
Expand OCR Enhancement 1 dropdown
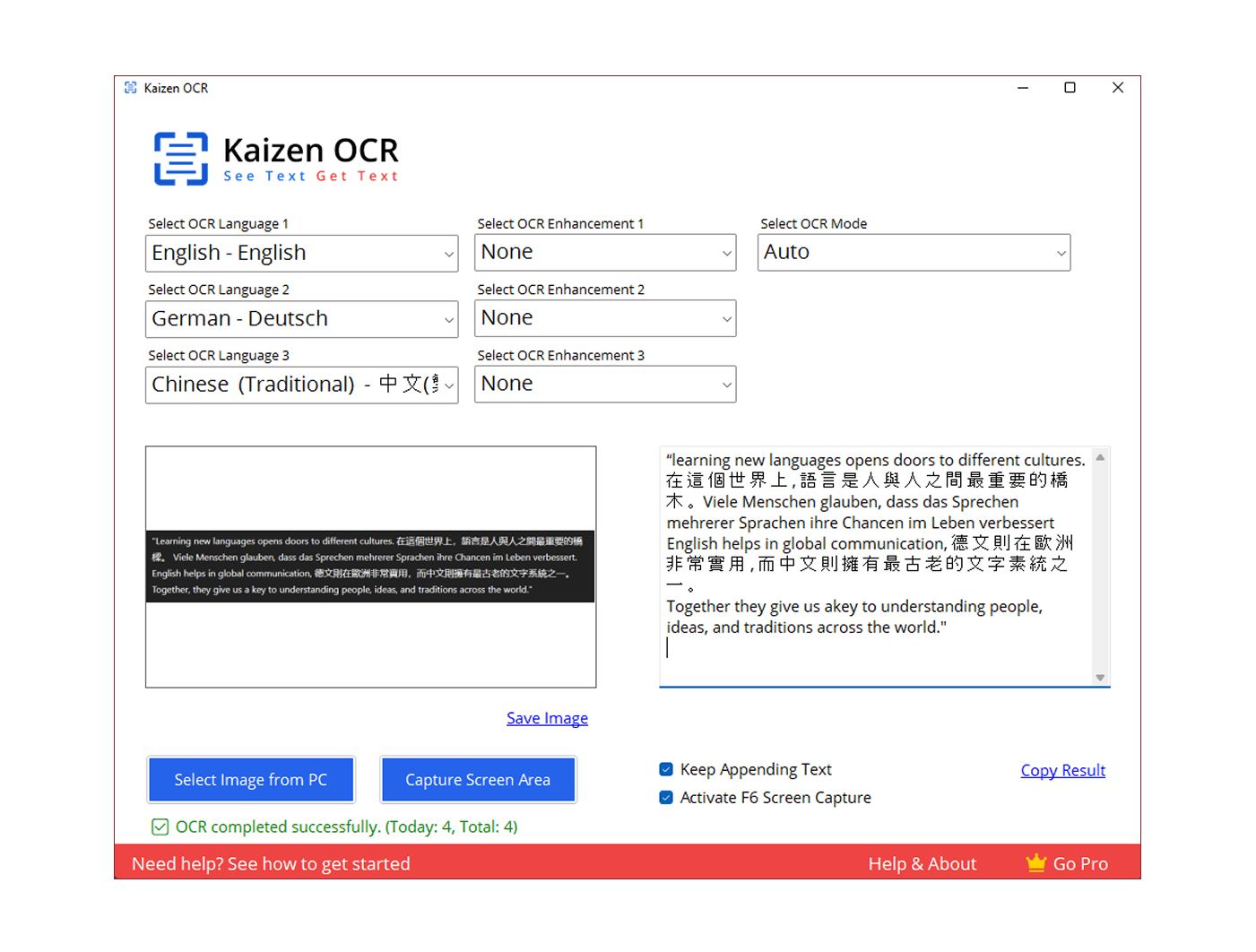pyautogui.click(x=605, y=253)
